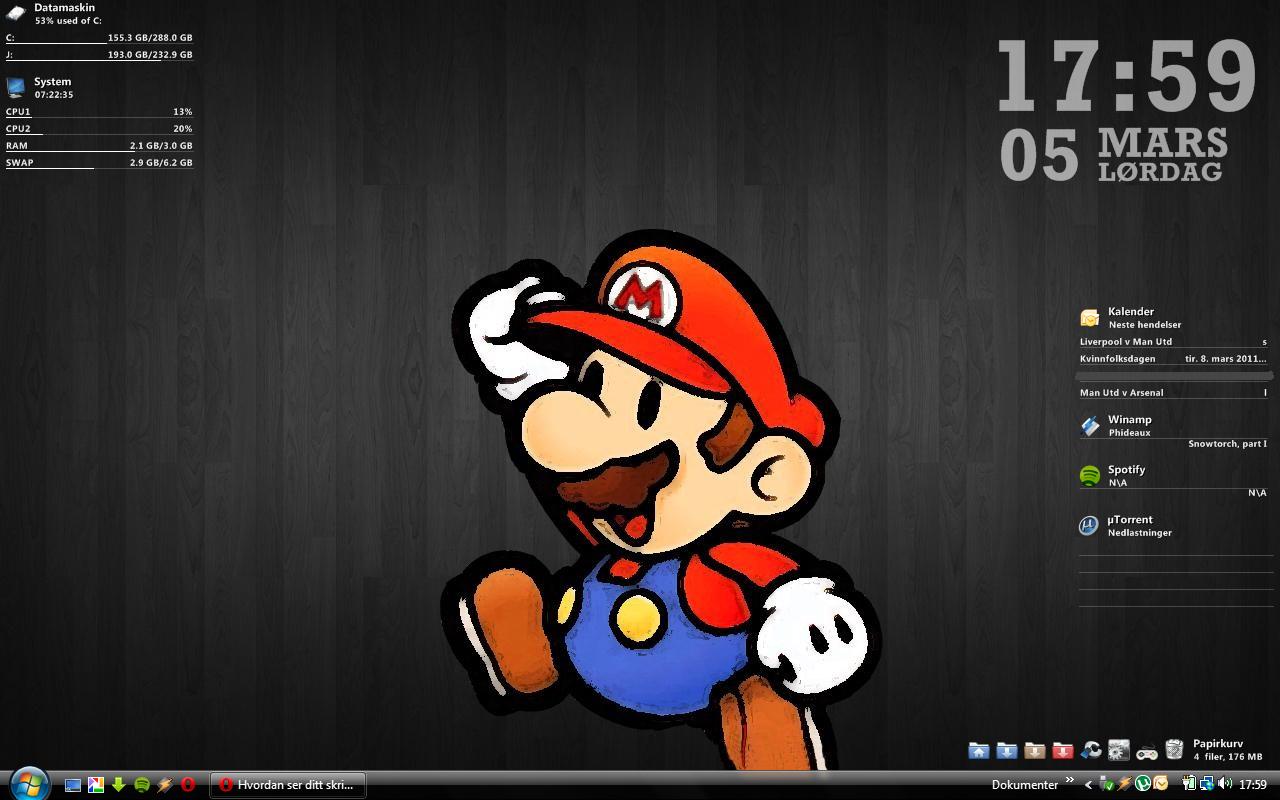Open the System widget title
Image resolution: width=1280 pixels, height=800 pixels.
53,81
